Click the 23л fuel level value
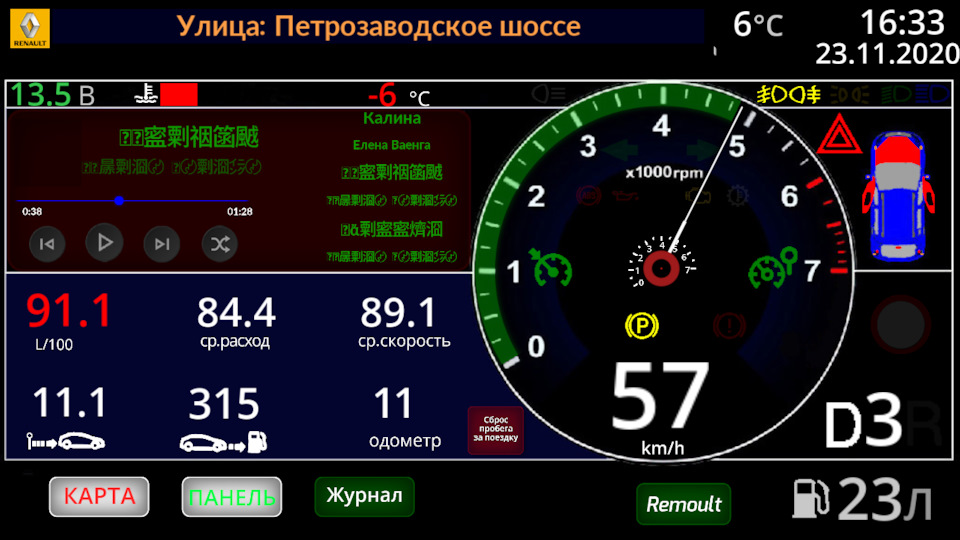The width and height of the screenshot is (960, 540). (x=885, y=499)
